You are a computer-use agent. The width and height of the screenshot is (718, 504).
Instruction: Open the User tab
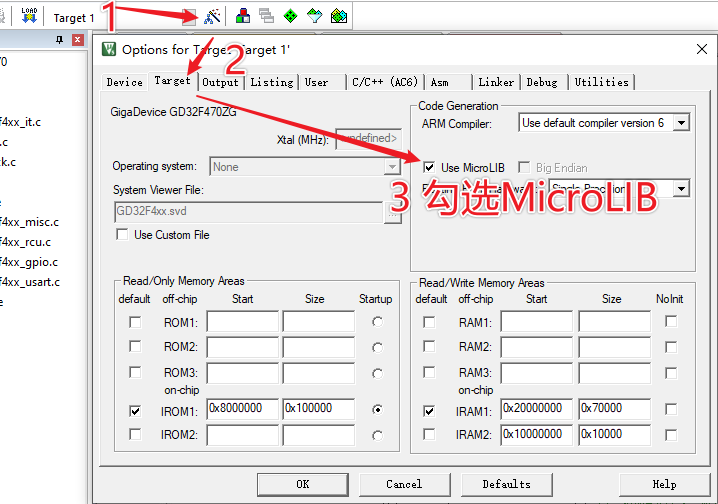316,82
